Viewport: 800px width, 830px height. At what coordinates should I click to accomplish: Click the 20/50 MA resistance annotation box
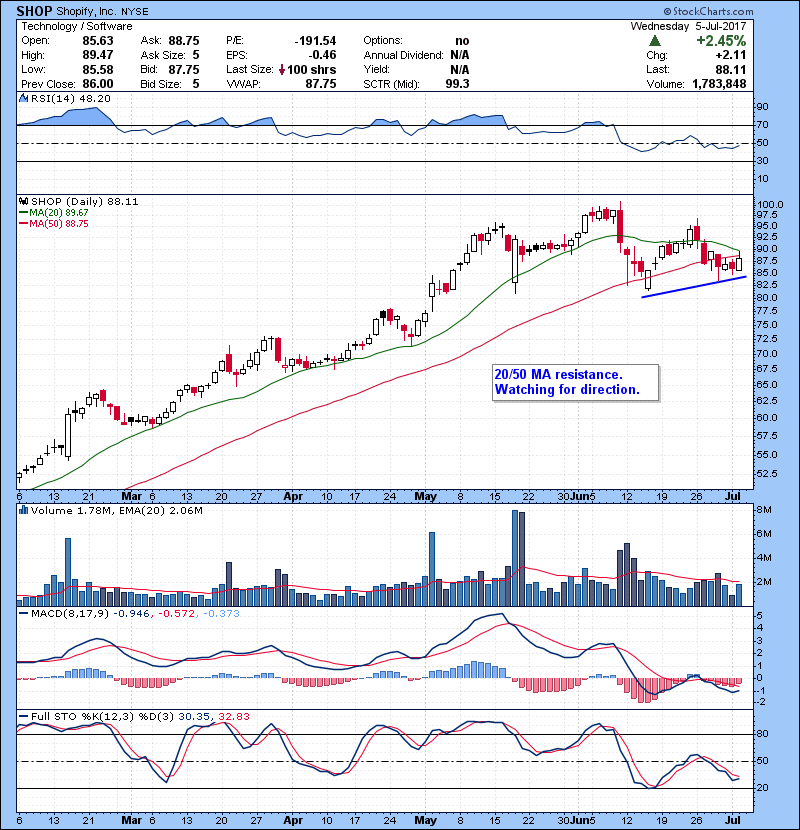[576, 382]
